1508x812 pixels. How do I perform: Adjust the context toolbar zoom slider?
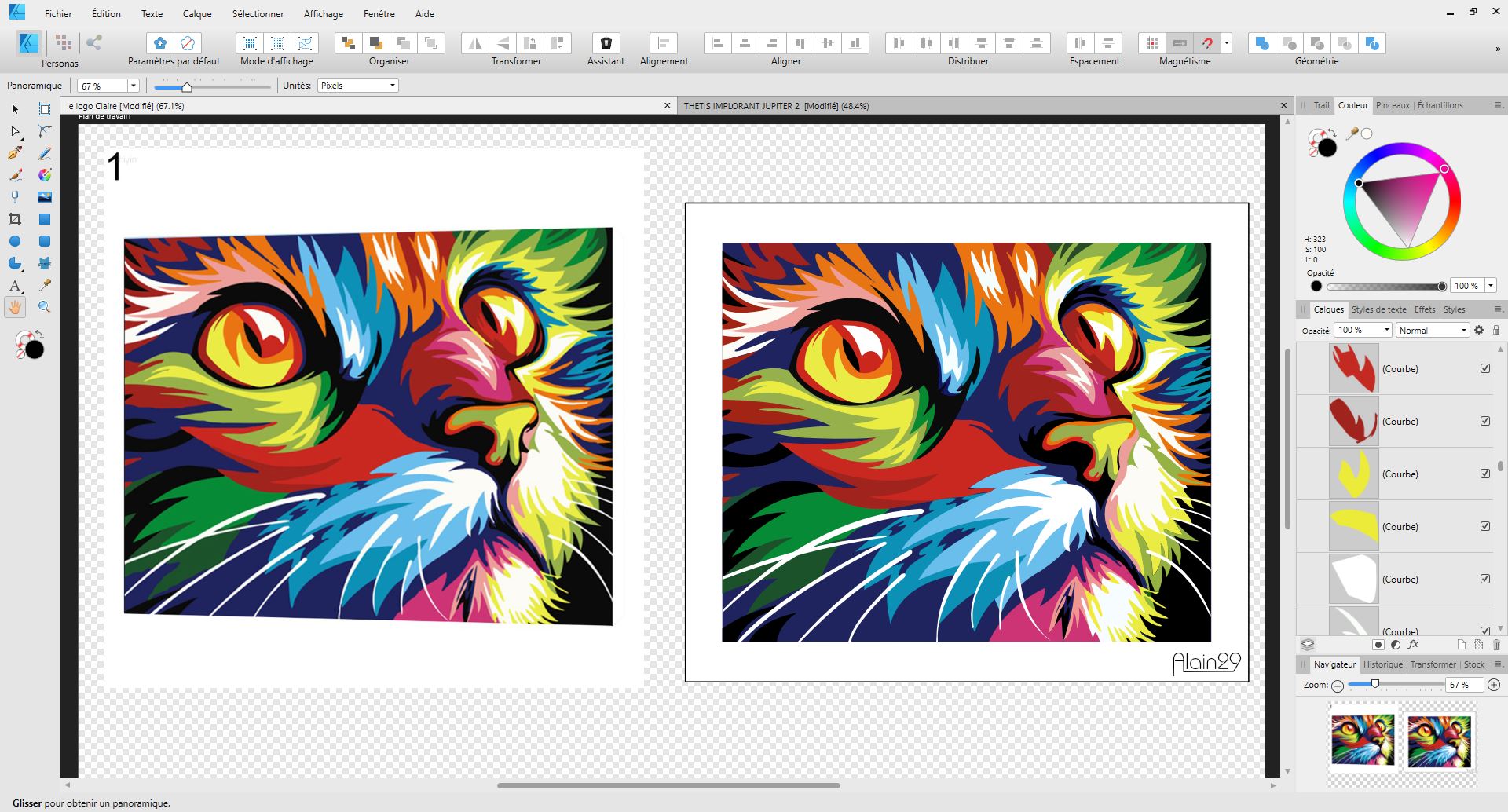pos(212,87)
